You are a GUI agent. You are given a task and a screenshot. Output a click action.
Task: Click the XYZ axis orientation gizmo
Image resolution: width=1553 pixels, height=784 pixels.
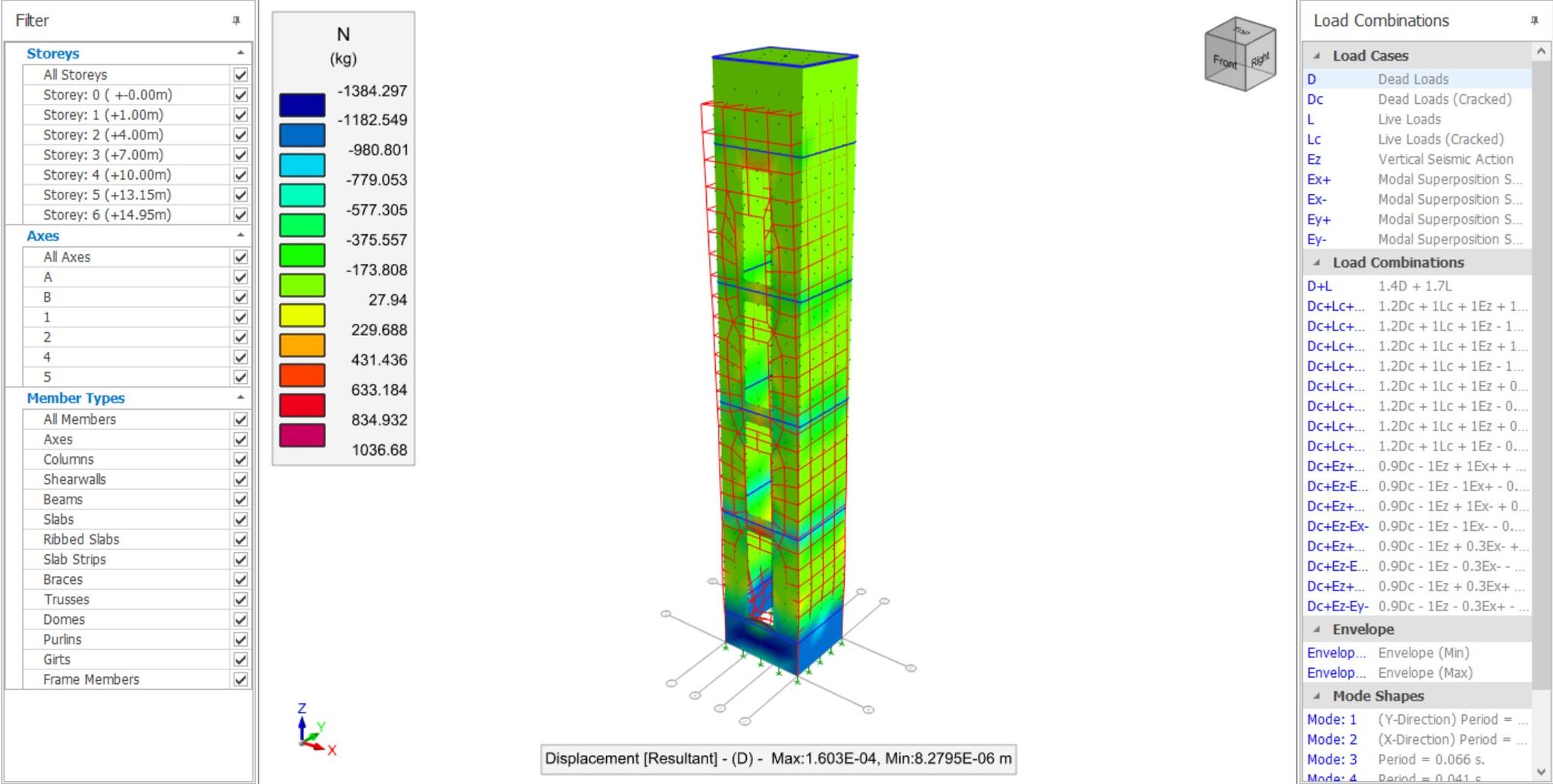click(x=315, y=729)
